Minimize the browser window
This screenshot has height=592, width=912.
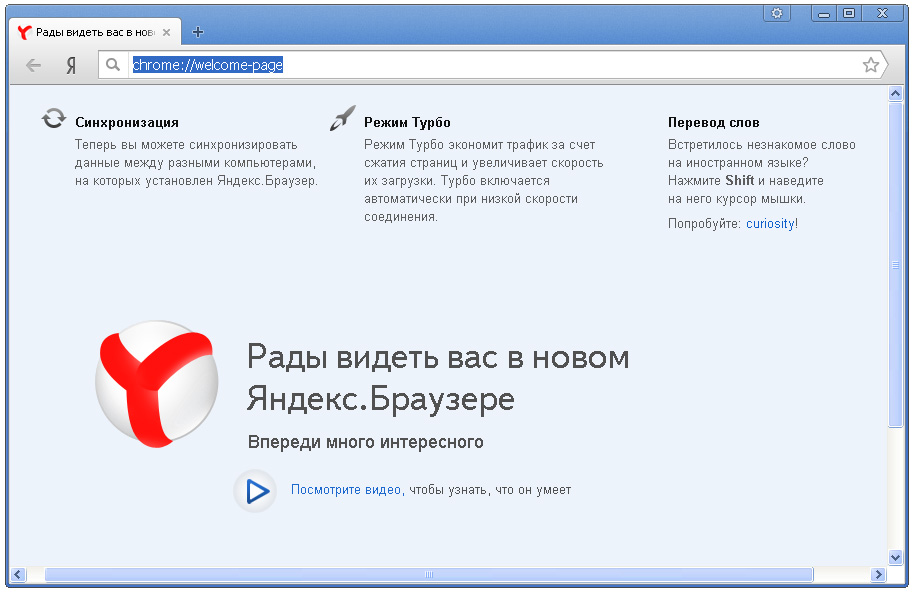pyautogui.click(x=824, y=13)
